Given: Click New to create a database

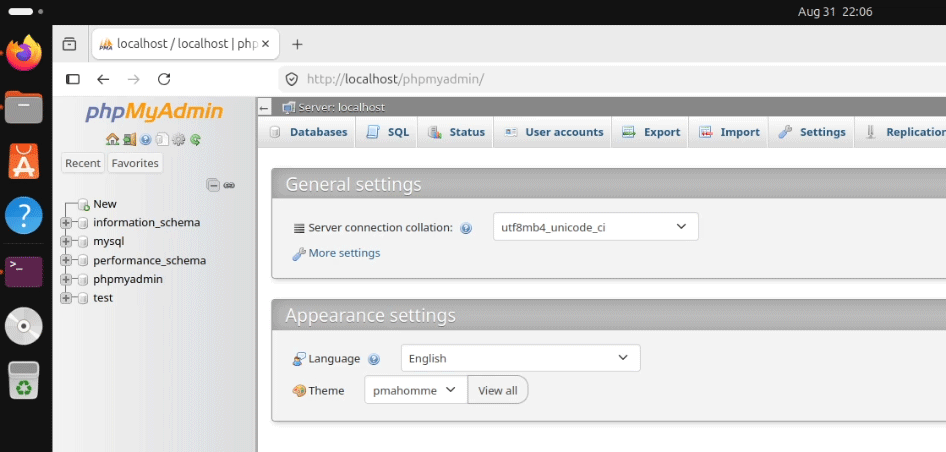Looking at the screenshot, I should click(105, 205).
